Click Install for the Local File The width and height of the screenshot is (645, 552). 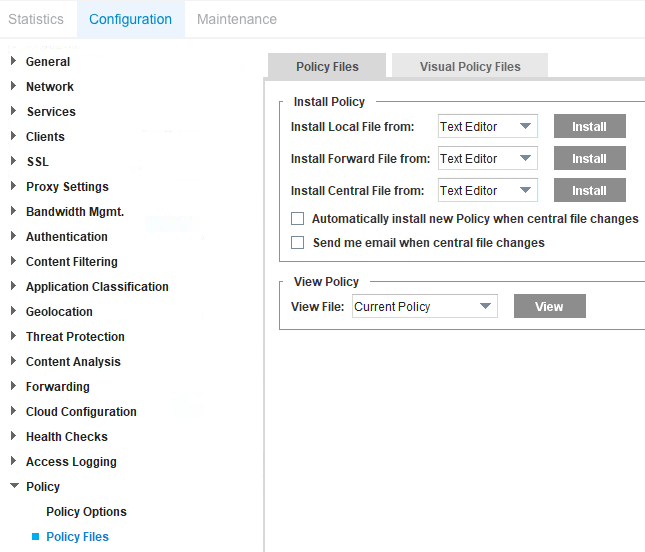coord(589,127)
